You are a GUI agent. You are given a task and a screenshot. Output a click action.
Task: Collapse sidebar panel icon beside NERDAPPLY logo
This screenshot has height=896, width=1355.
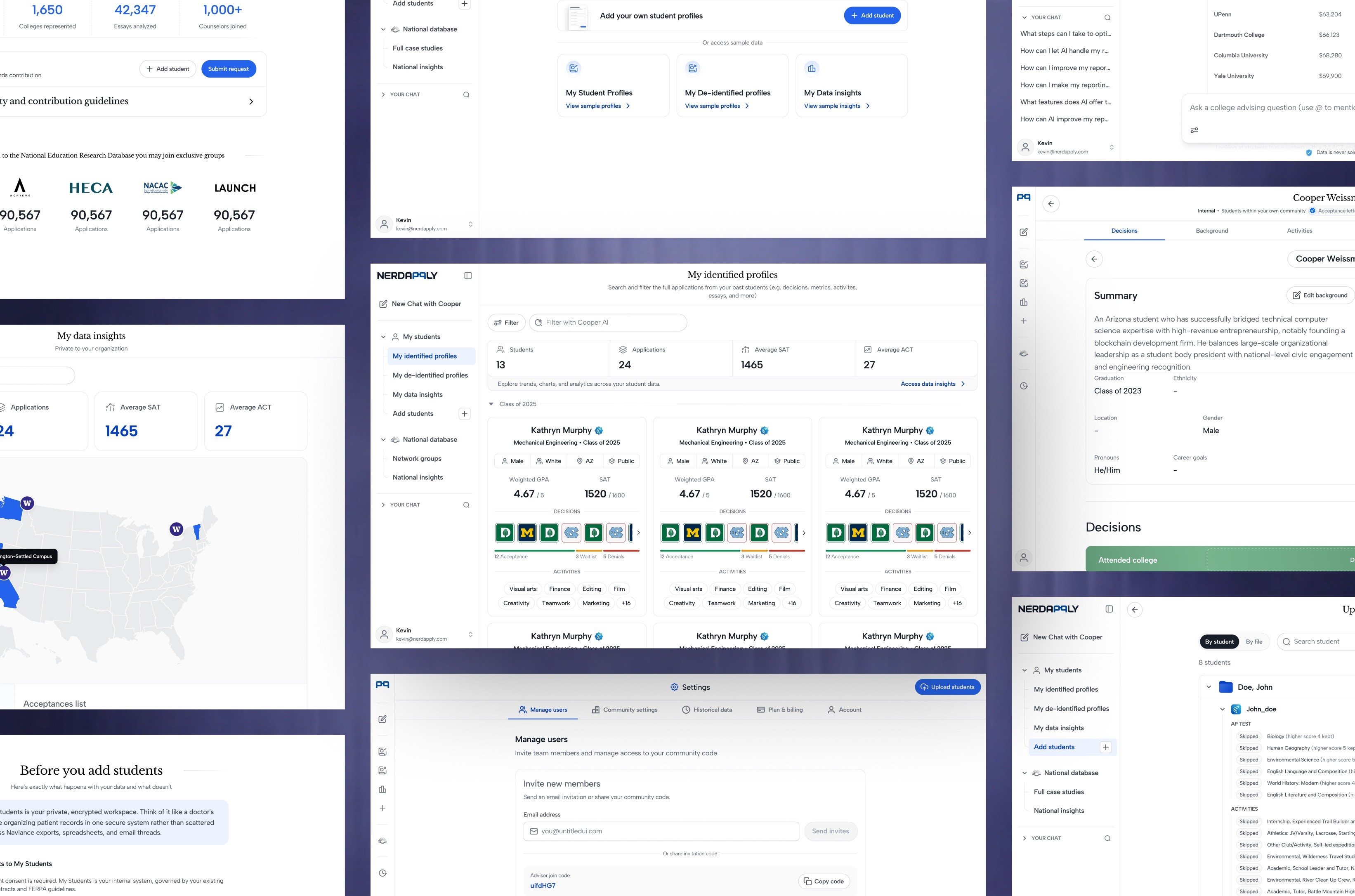point(467,276)
